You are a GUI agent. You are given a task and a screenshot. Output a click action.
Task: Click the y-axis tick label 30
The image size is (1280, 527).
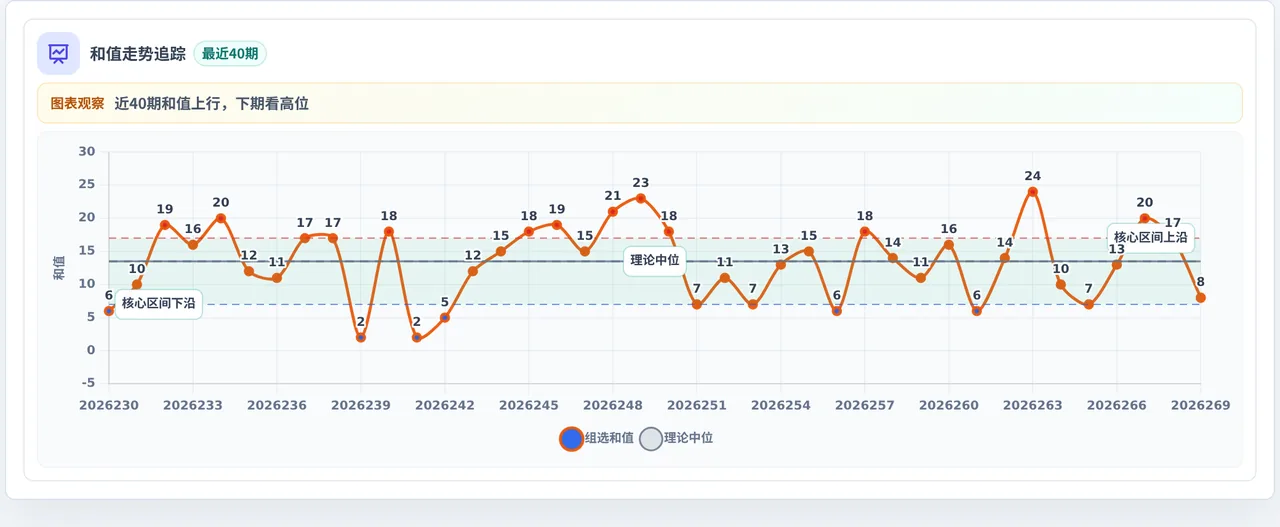(87, 152)
